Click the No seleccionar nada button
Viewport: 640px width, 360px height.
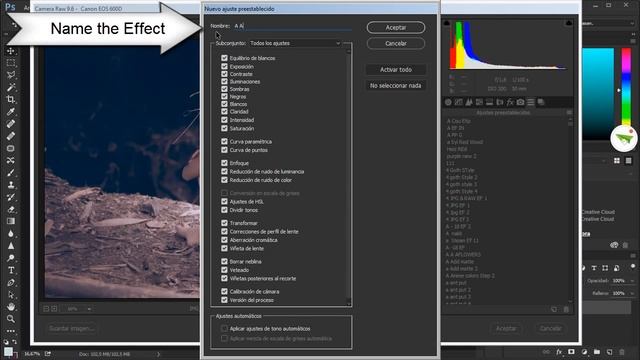click(x=396, y=85)
